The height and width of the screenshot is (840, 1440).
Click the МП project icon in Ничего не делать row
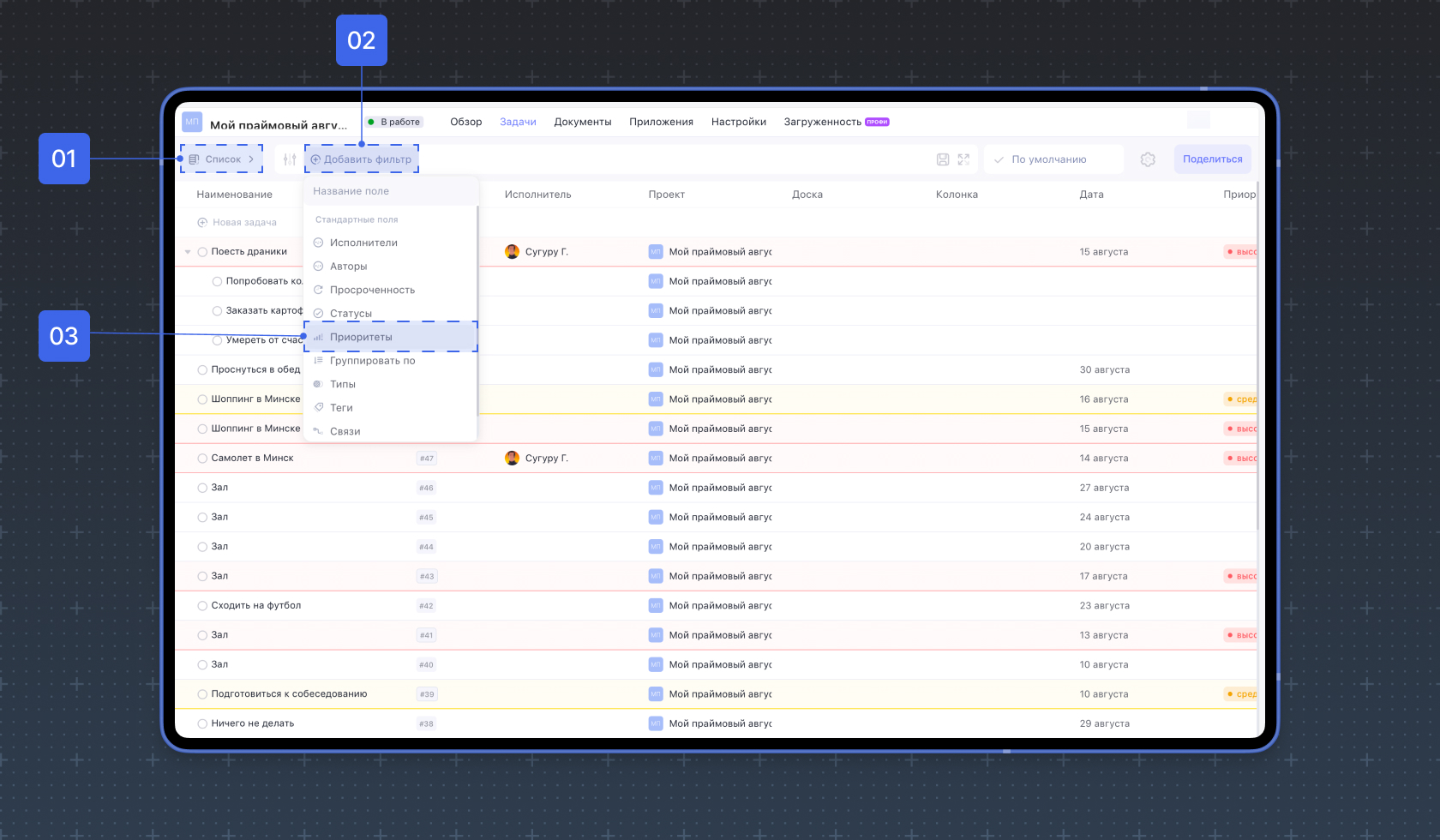[x=656, y=723]
